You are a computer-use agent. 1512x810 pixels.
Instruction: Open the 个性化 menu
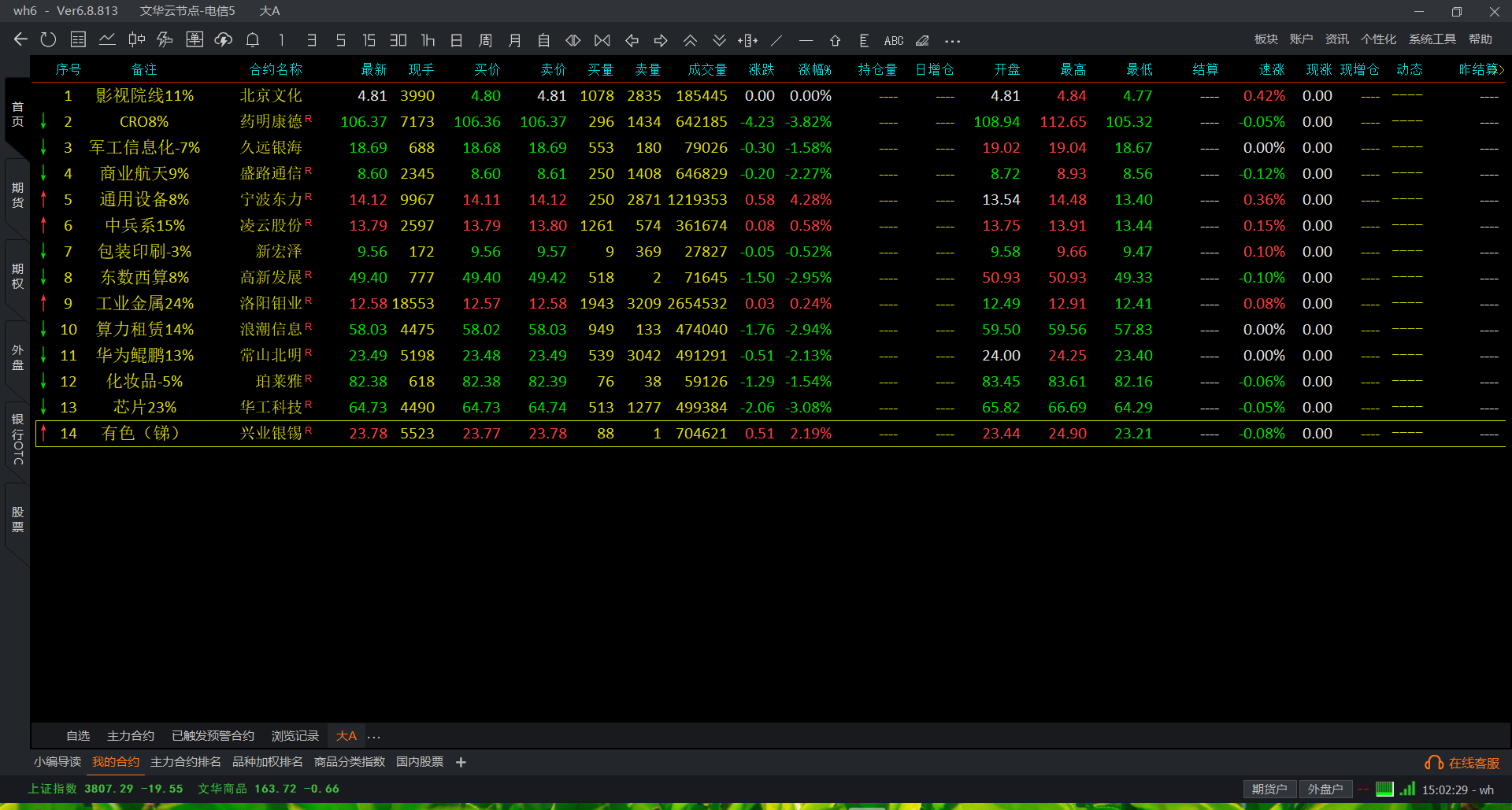click(1378, 39)
